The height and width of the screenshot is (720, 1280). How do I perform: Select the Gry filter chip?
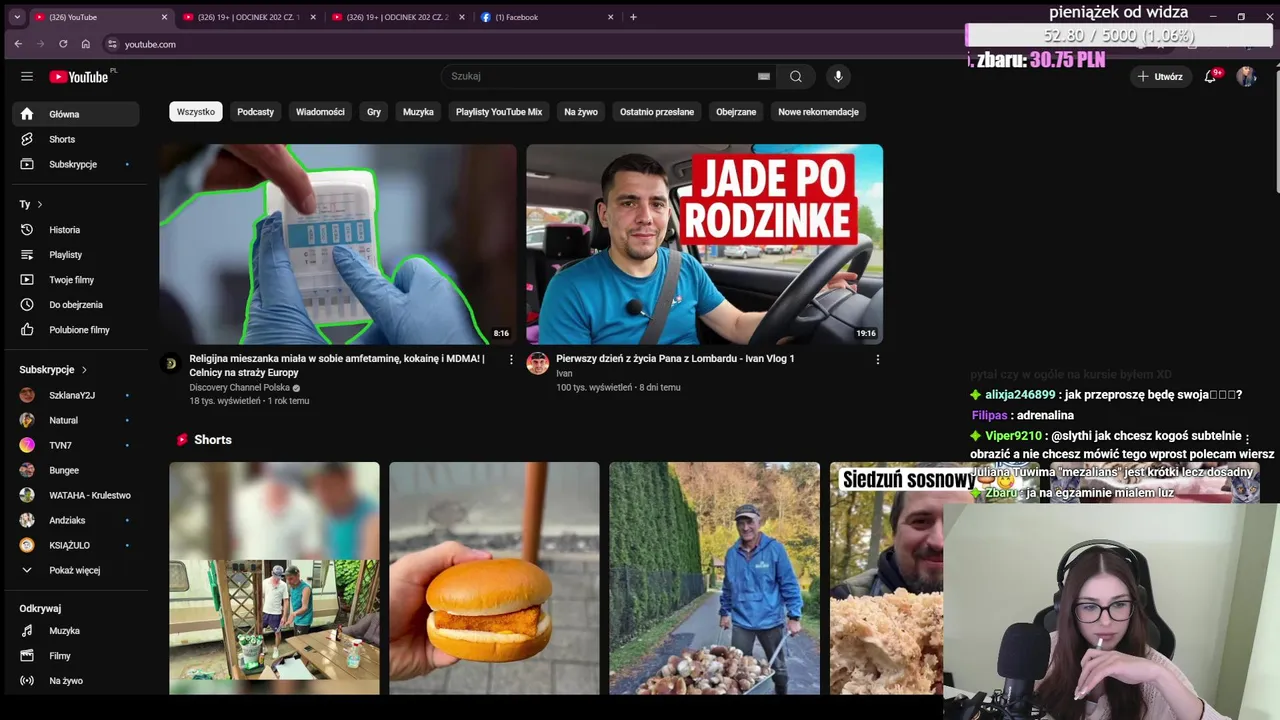[374, 112]
